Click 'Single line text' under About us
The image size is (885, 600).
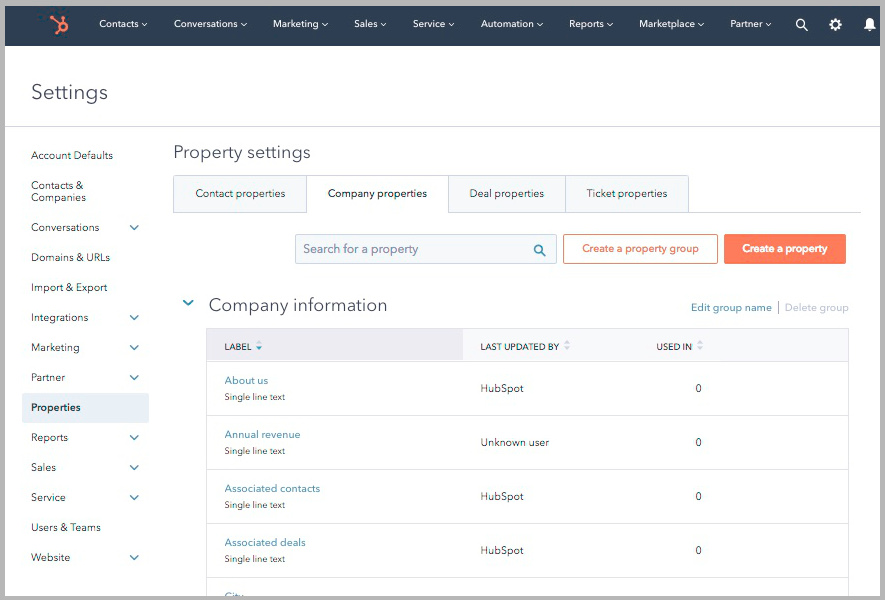[255, 397]
